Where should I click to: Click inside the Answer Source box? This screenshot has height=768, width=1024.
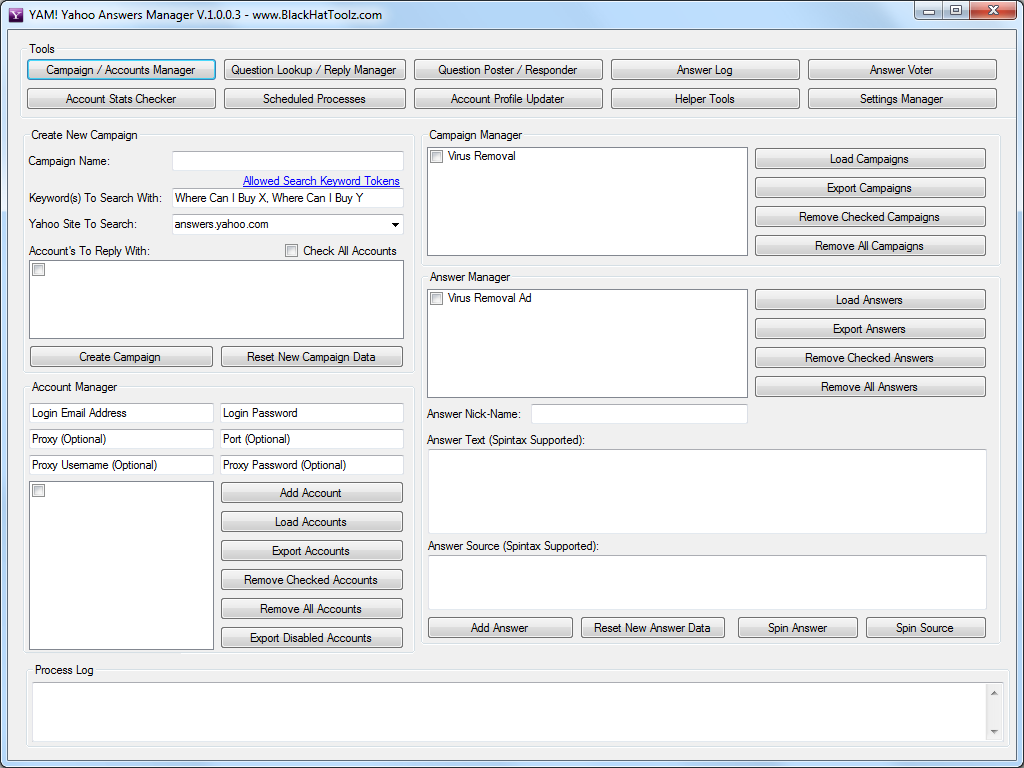tap(707, 583)
